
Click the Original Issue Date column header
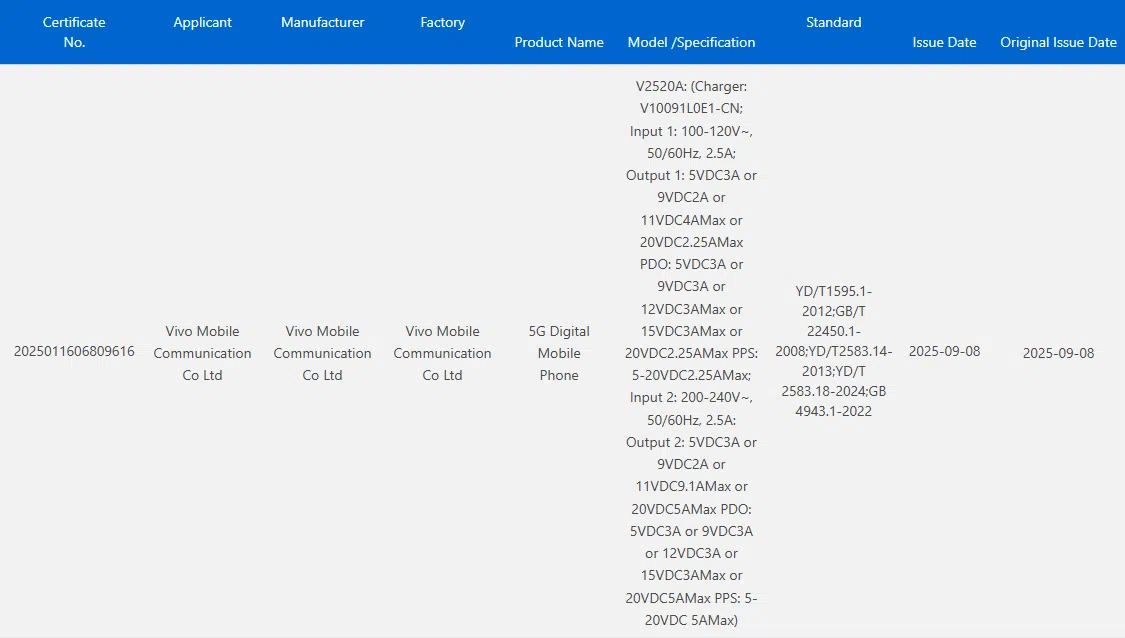coord(1058,42)
